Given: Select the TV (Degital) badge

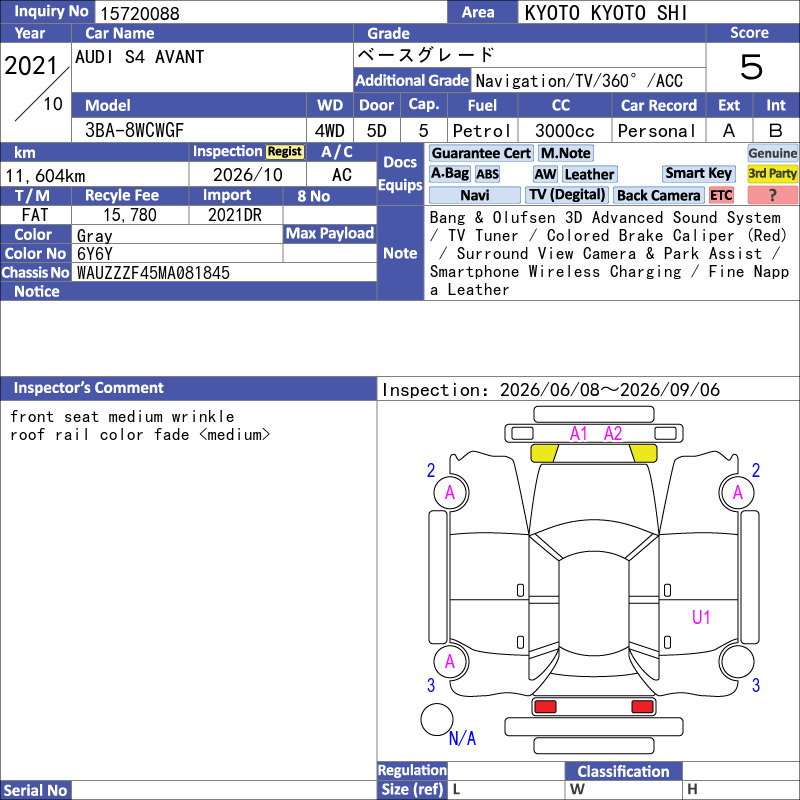Looking at the screenshot, I should click(x=567, y=195).
